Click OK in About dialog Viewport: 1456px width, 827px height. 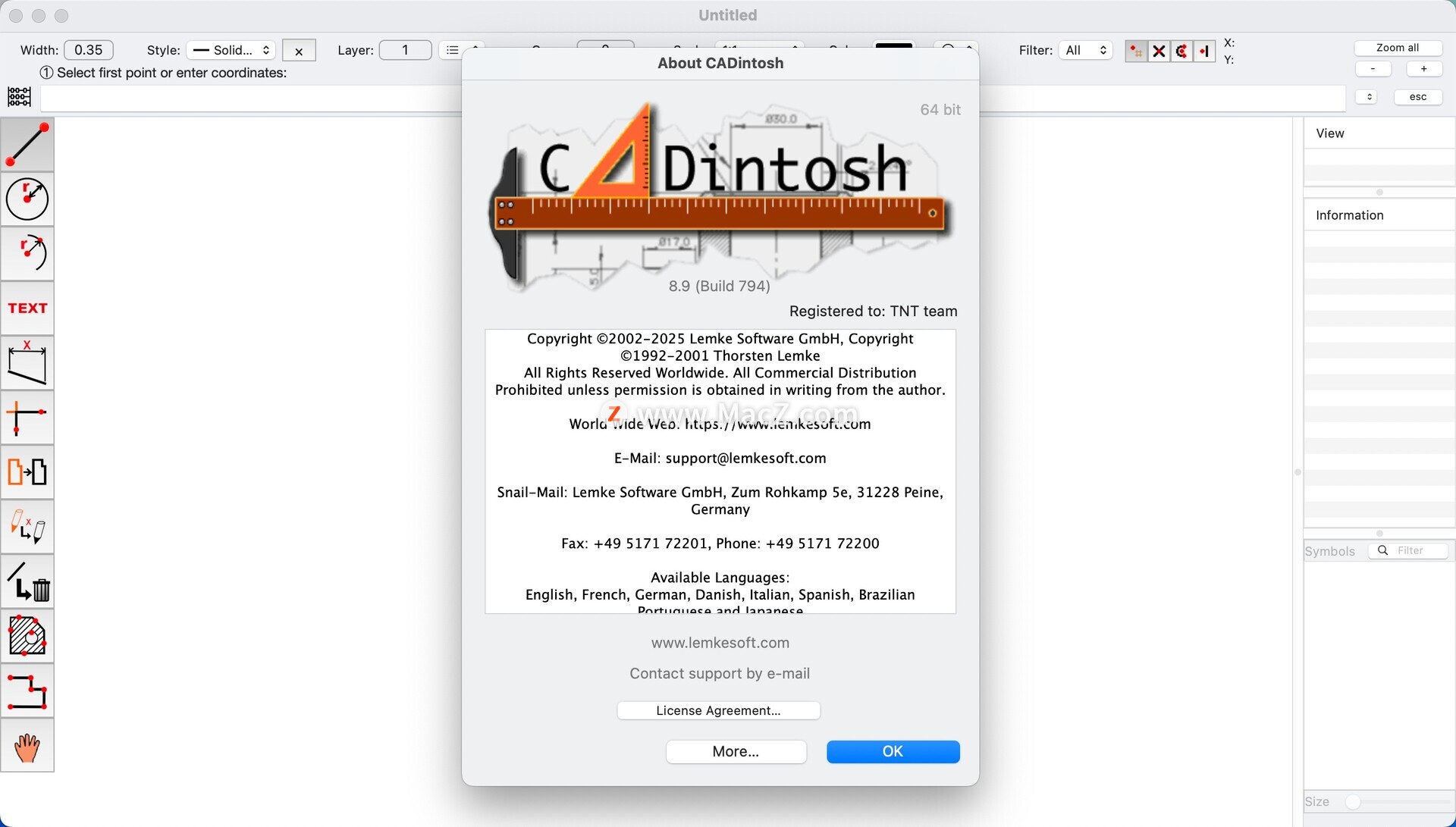893,751
